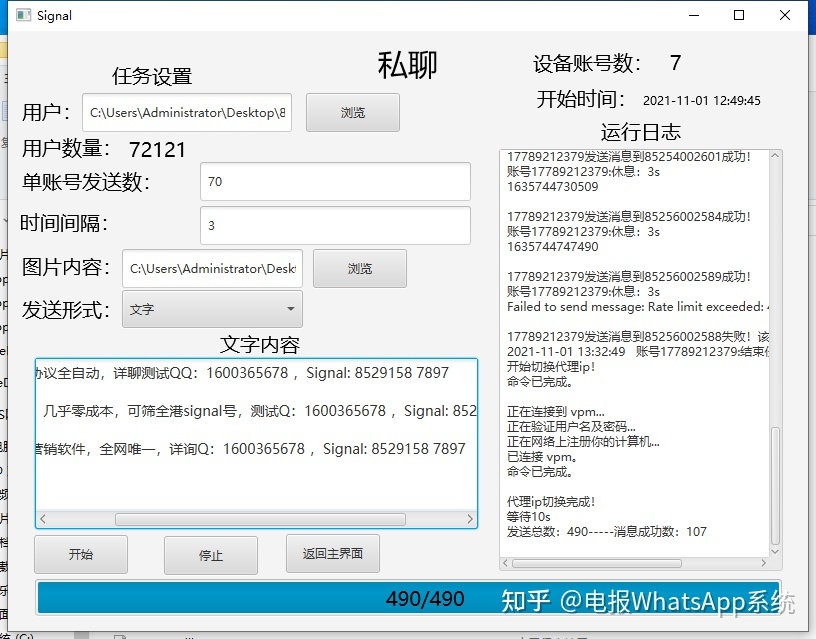Click the 返回主界面 button
Viewport: 816px width, 639px height.
point(333,553)
